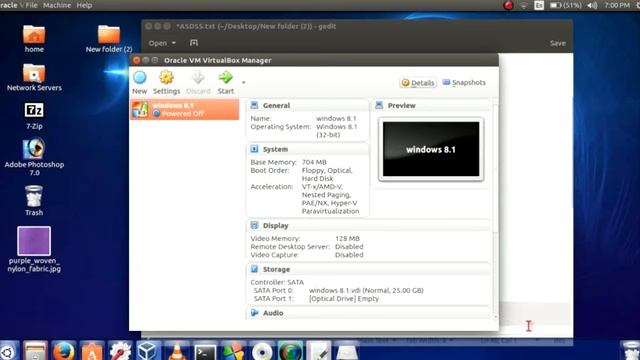Open System Settings wrench-gear dock icon
The height and width of the screenshot is (360, 640).
[120, 351]
